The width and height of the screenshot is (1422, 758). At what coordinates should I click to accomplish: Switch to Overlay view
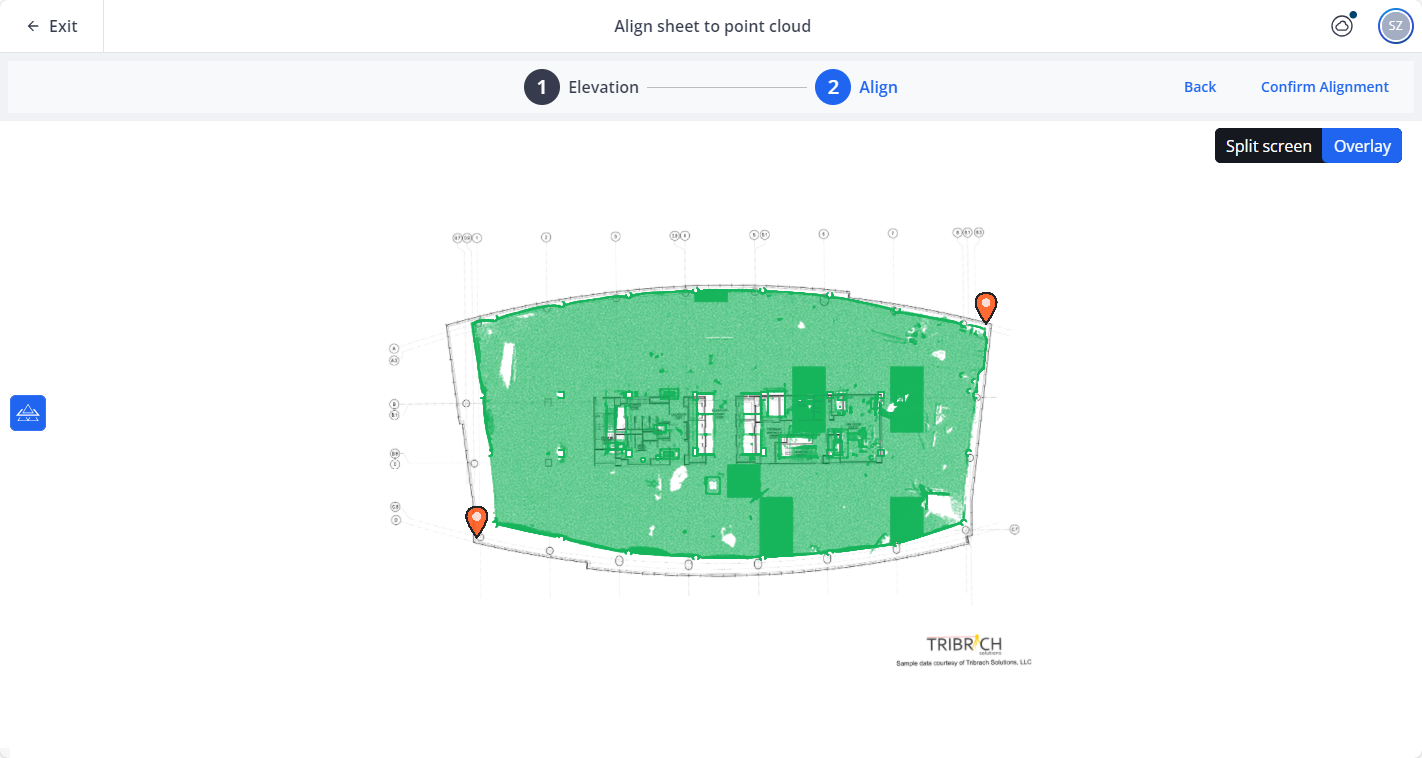point(1362,146)
